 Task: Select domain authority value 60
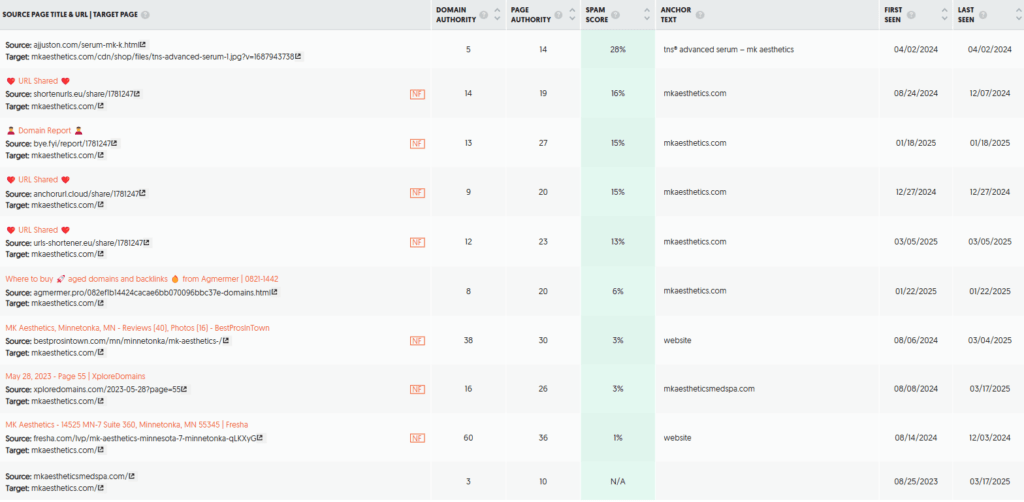[x=468, y=438]
